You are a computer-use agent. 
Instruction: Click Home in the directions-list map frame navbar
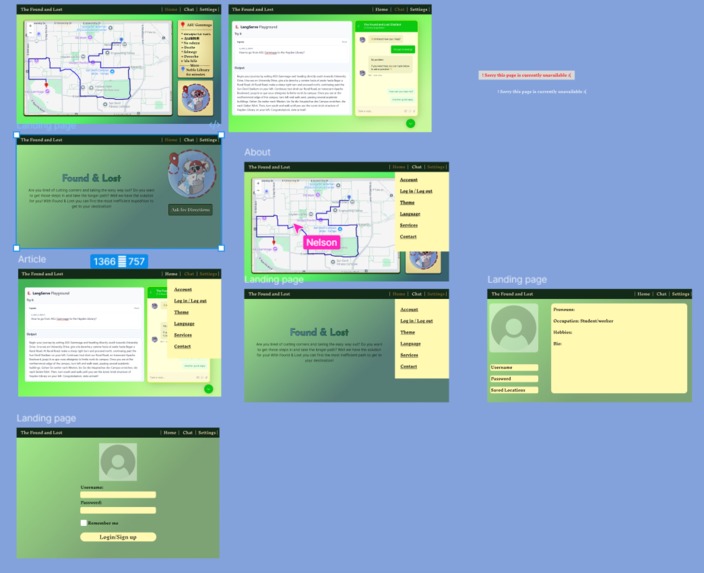[171, 9]
